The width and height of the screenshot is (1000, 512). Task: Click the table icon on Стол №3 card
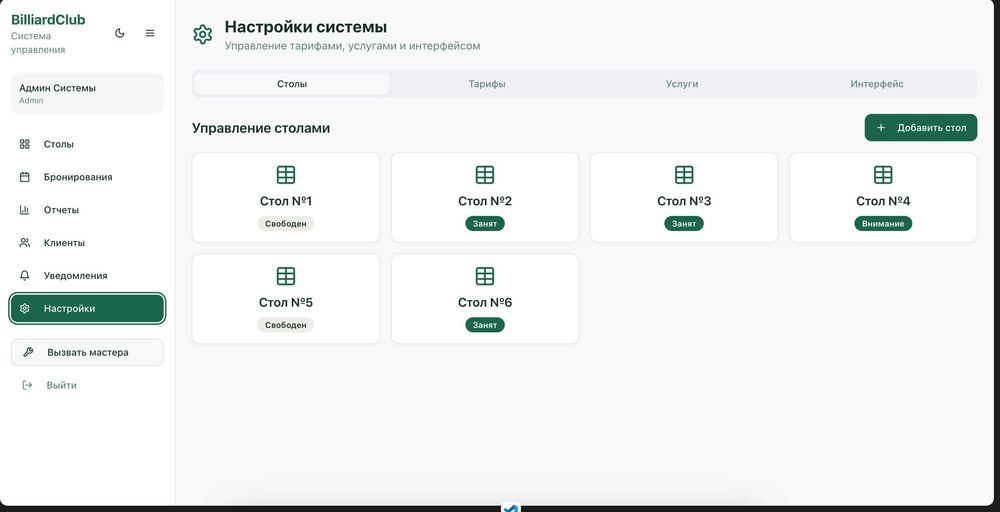click(684, 175)
